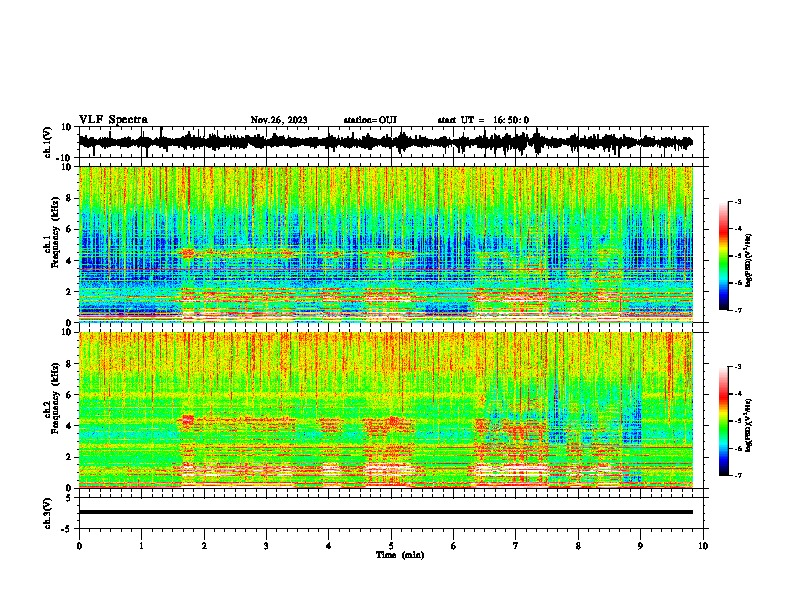Click time axis tick label "5"

pyautogui.click(x=391, y=546)
